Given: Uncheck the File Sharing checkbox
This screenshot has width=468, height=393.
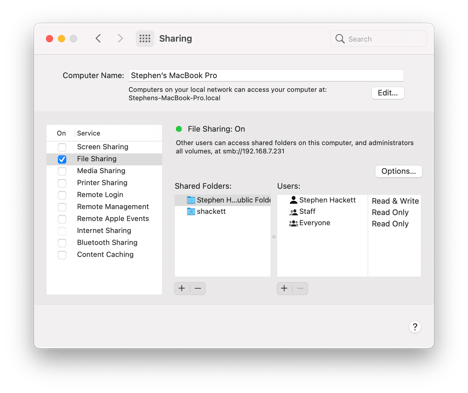Looking at the screenshot, I should tap(62, 159).
